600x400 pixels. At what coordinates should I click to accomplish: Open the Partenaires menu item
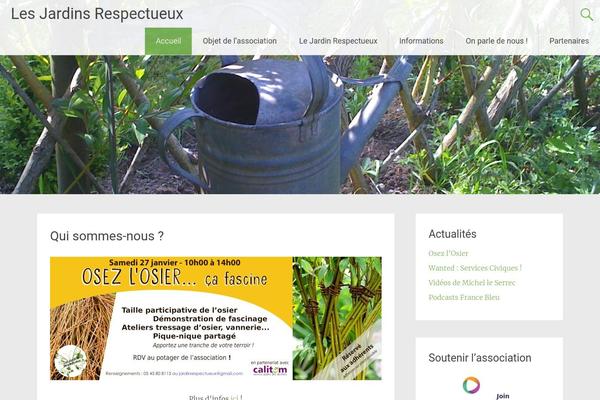click(x=569, y=41)
